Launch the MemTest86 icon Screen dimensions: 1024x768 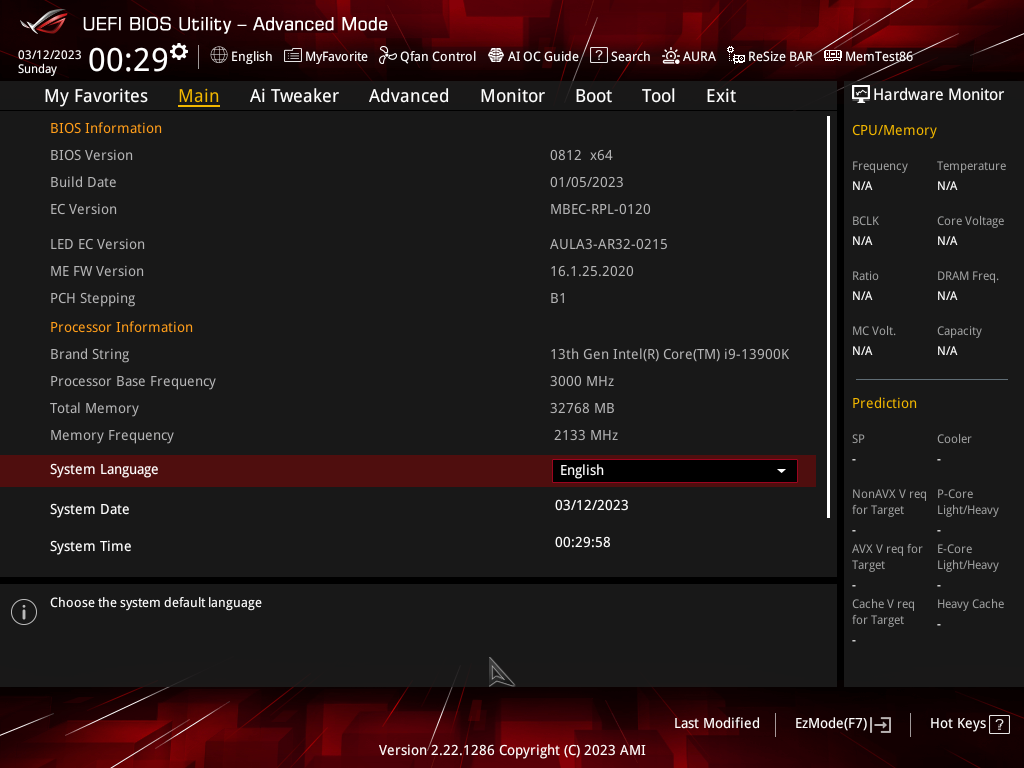pyautogui.click(x=833, y=56)
